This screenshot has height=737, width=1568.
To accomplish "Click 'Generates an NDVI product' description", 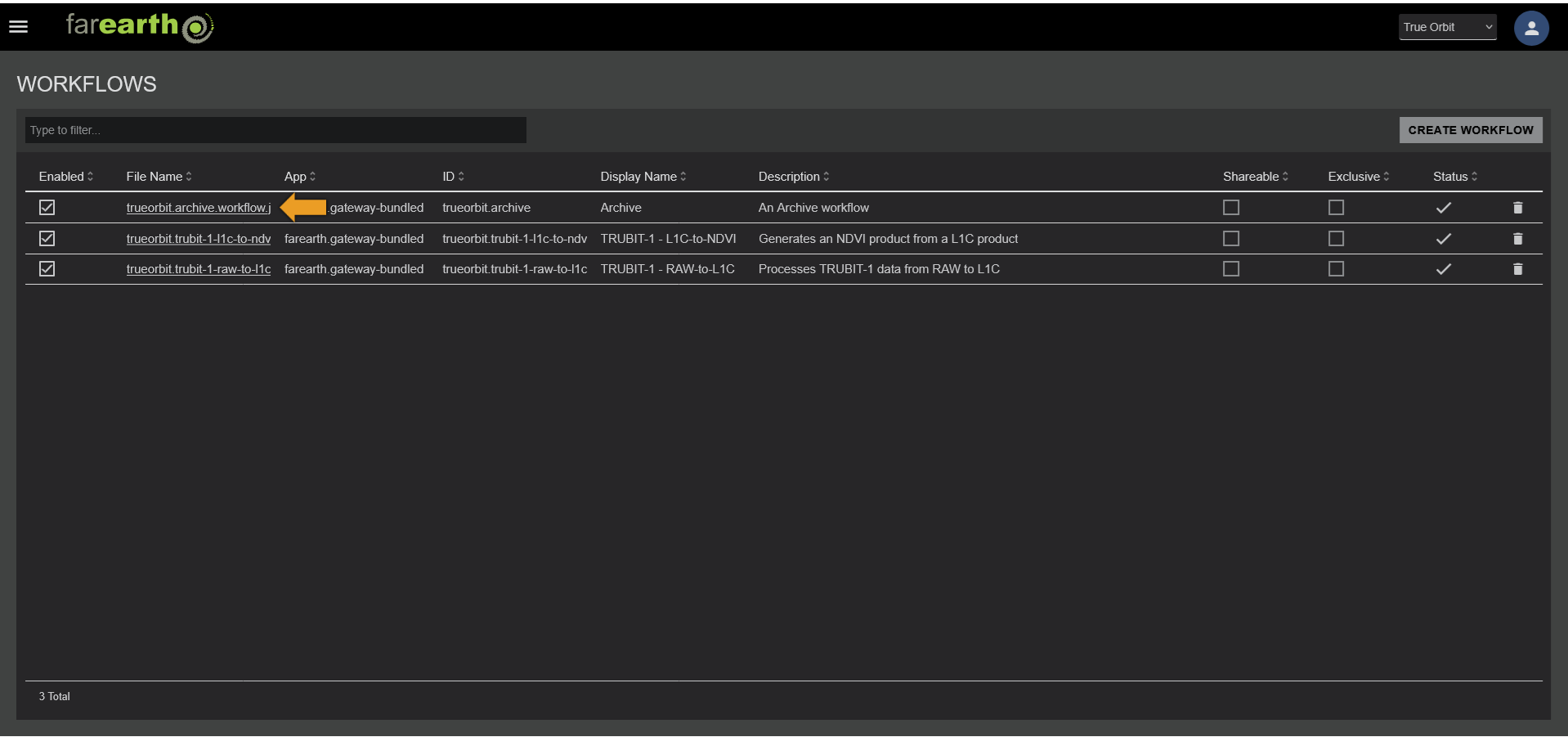I will (x=888, y=239).
